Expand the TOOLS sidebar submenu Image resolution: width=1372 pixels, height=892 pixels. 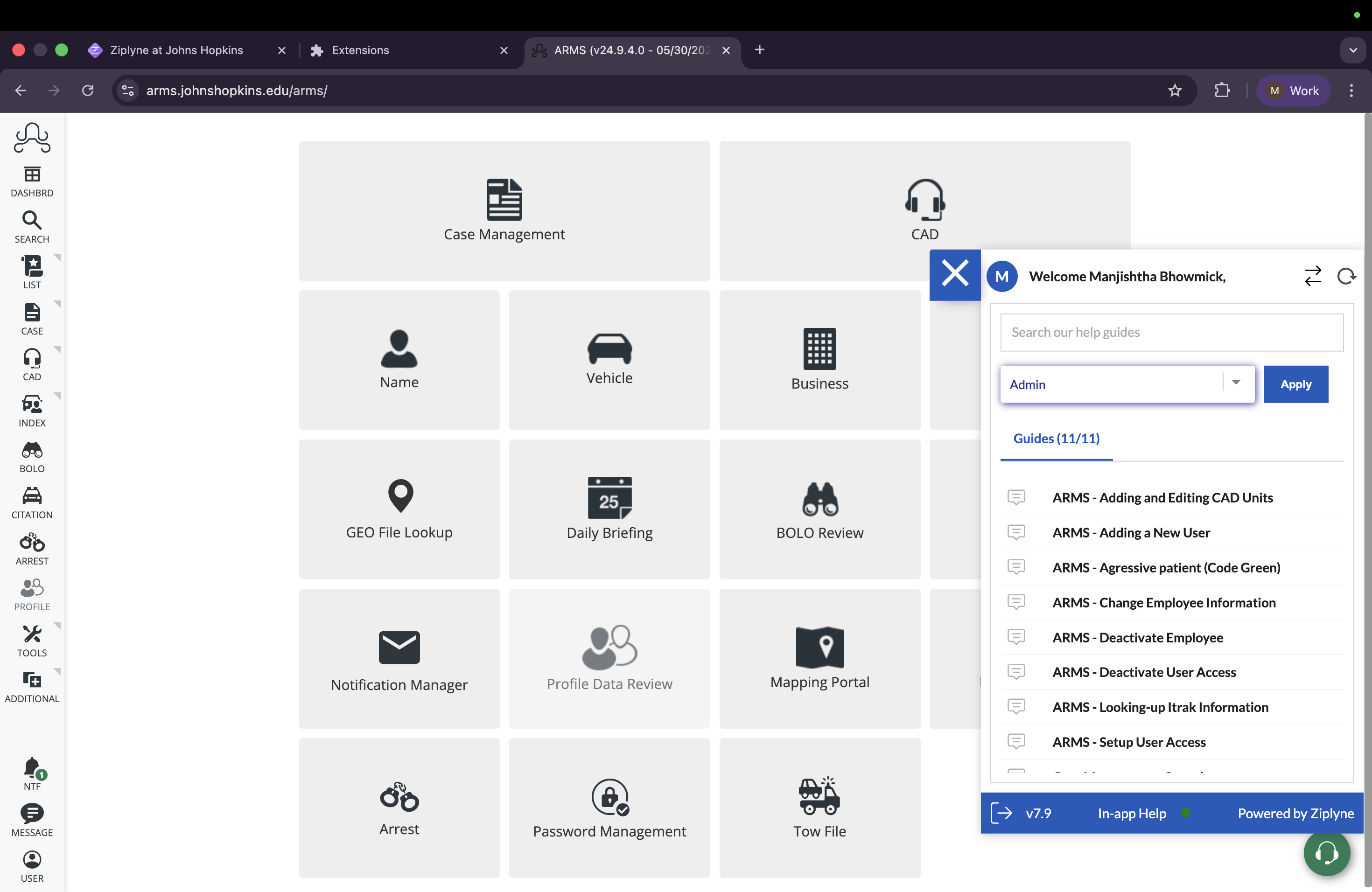57,626
